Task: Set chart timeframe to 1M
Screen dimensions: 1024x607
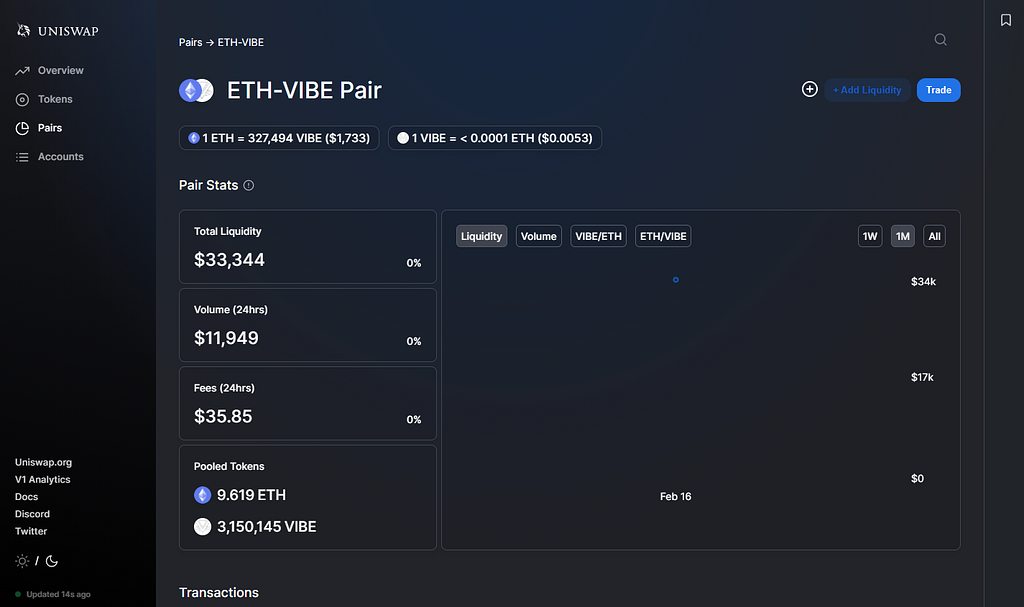Action: tap(903, 237)
